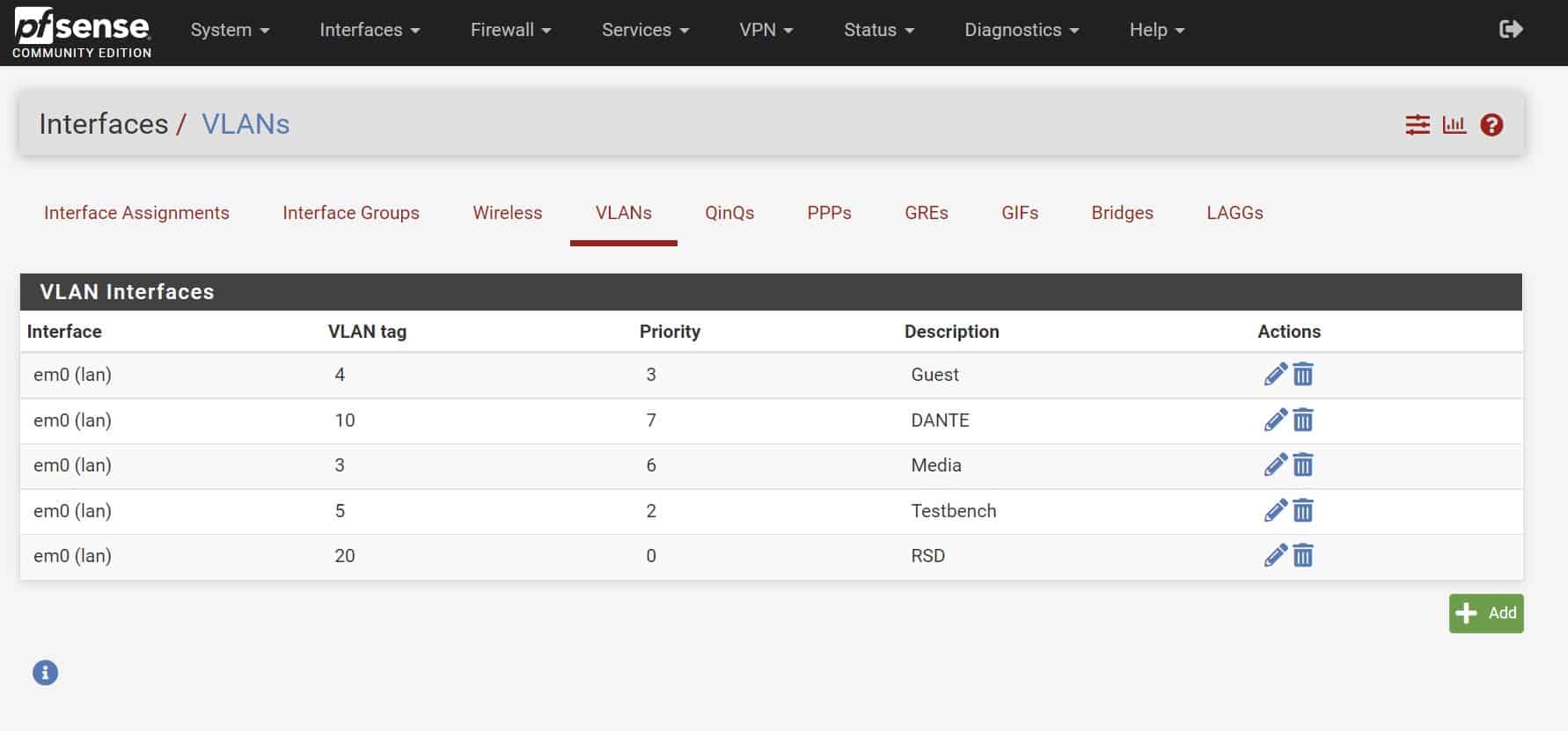The image size is (1568, 731).
Task: Click the Testbench description cell
Action: coord(954,511)
